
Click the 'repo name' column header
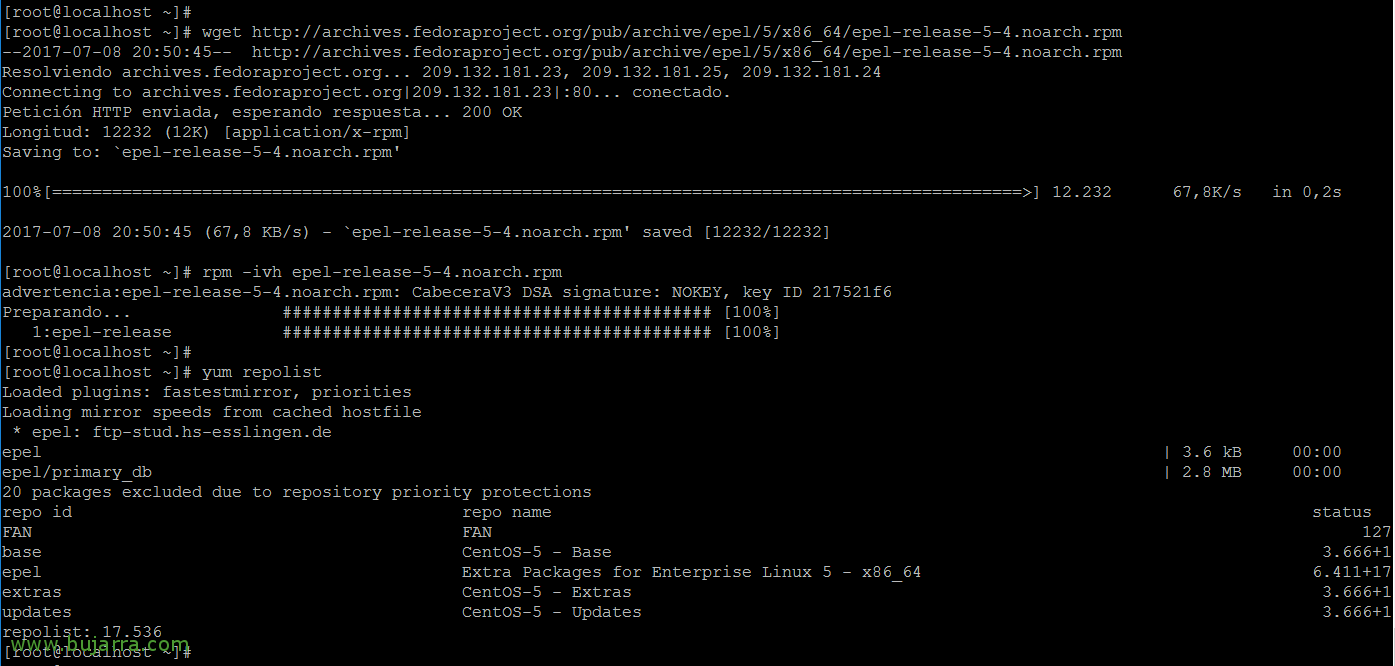507,512
